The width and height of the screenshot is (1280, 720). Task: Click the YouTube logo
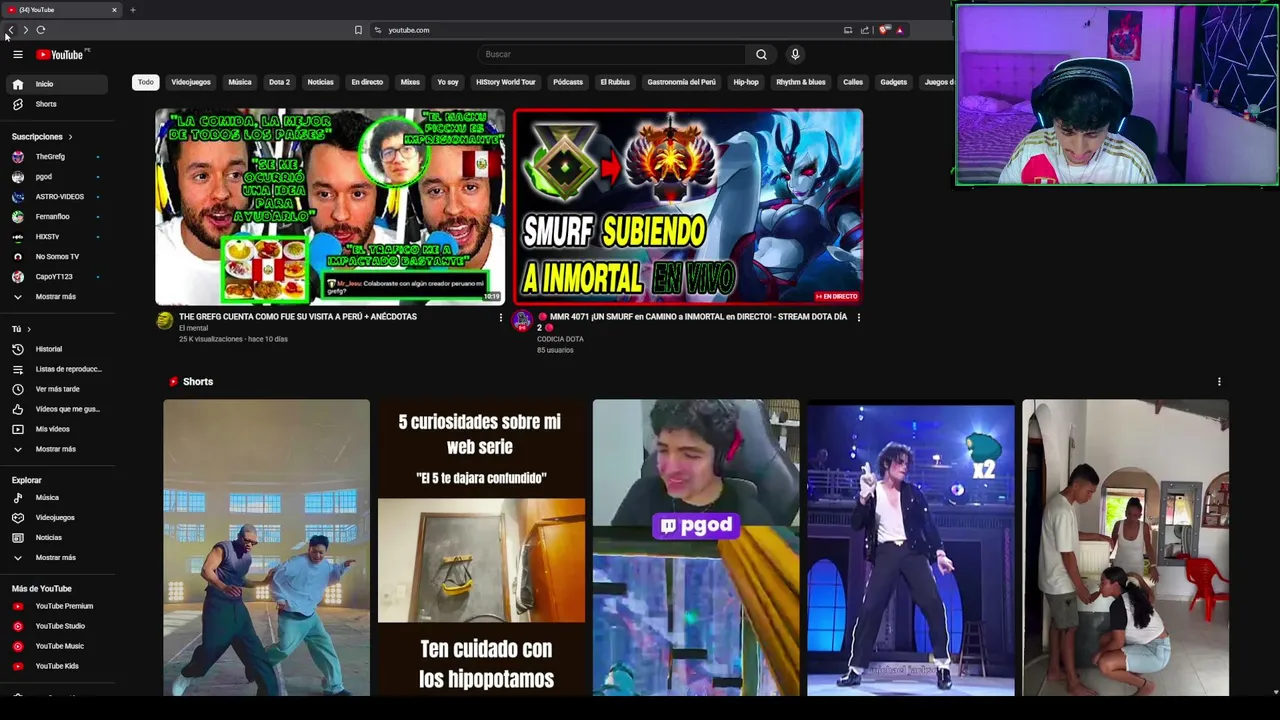60,55
